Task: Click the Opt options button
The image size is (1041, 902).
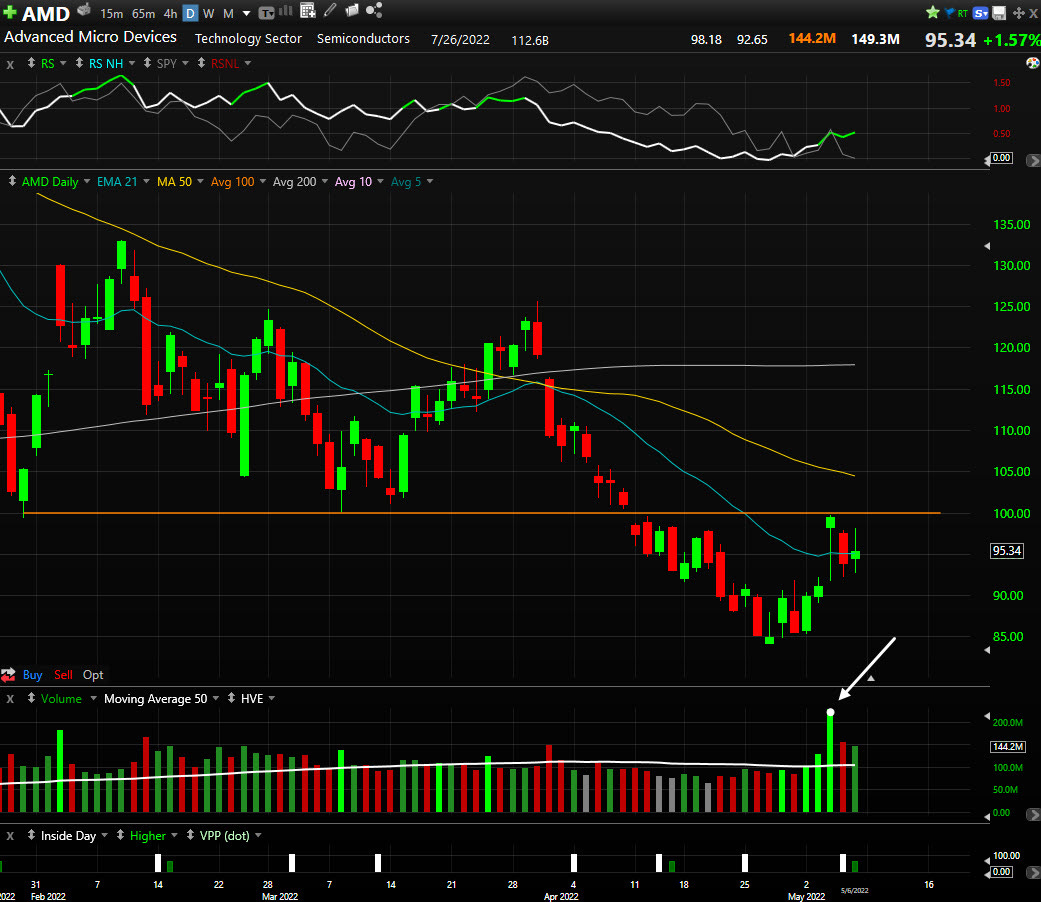Action: point(93,675)
